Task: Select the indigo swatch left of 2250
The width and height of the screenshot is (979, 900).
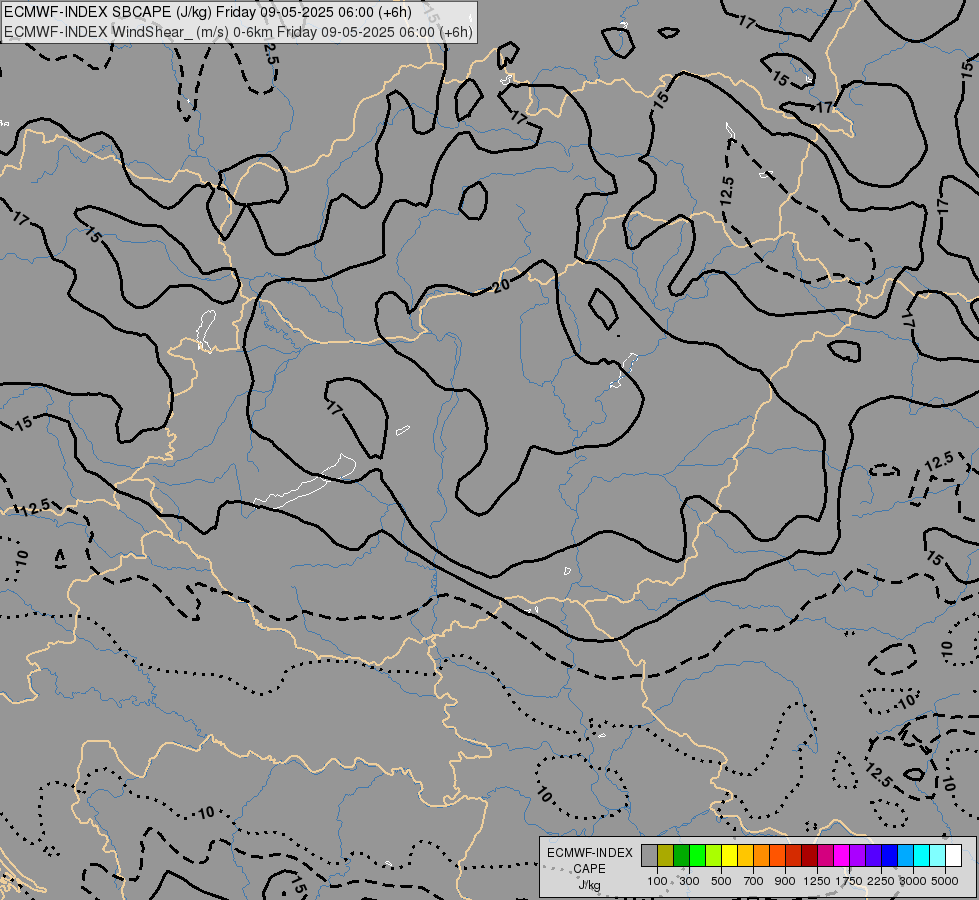Action: click(873, 856)
